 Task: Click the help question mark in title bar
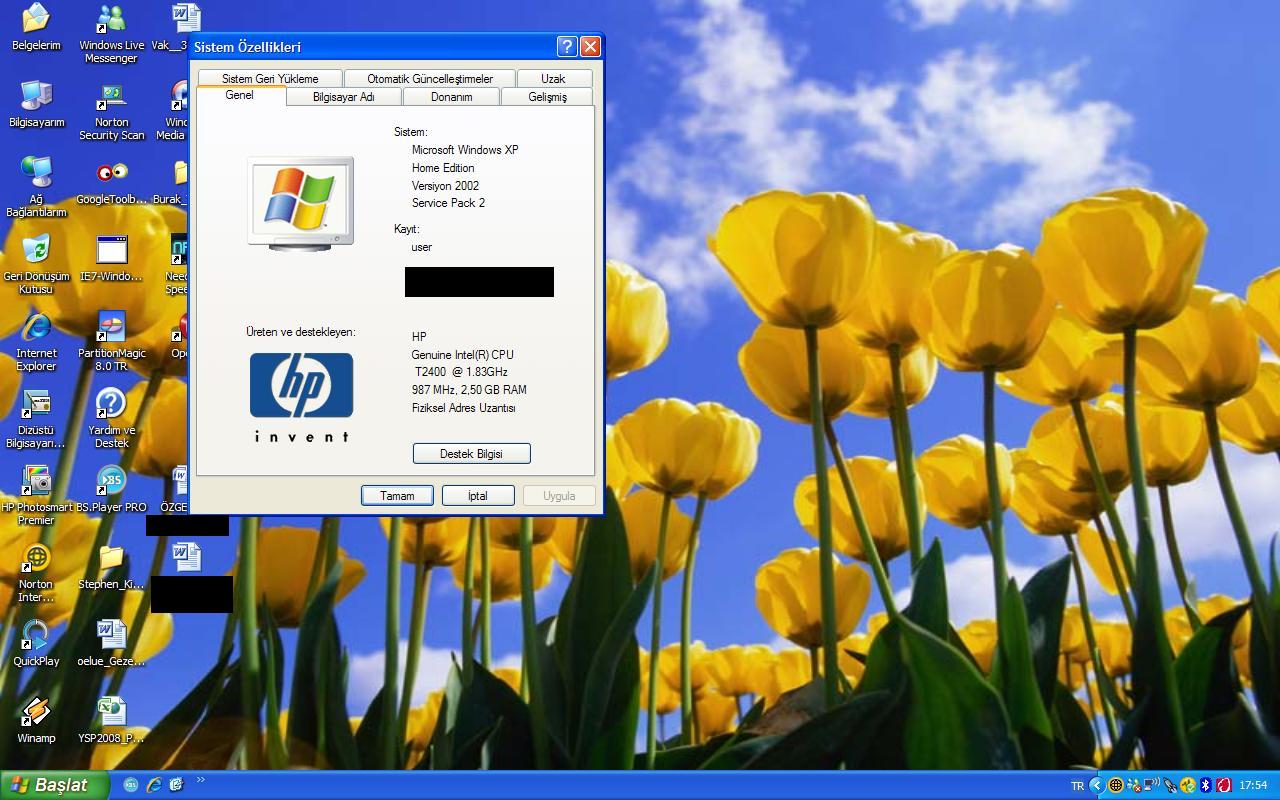(566, 46)
